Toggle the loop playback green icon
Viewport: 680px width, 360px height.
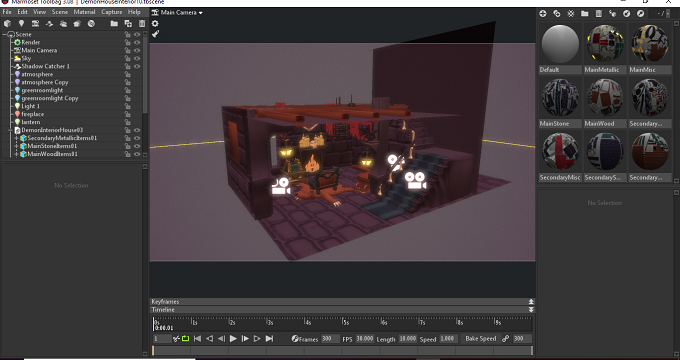coord(185,339)
